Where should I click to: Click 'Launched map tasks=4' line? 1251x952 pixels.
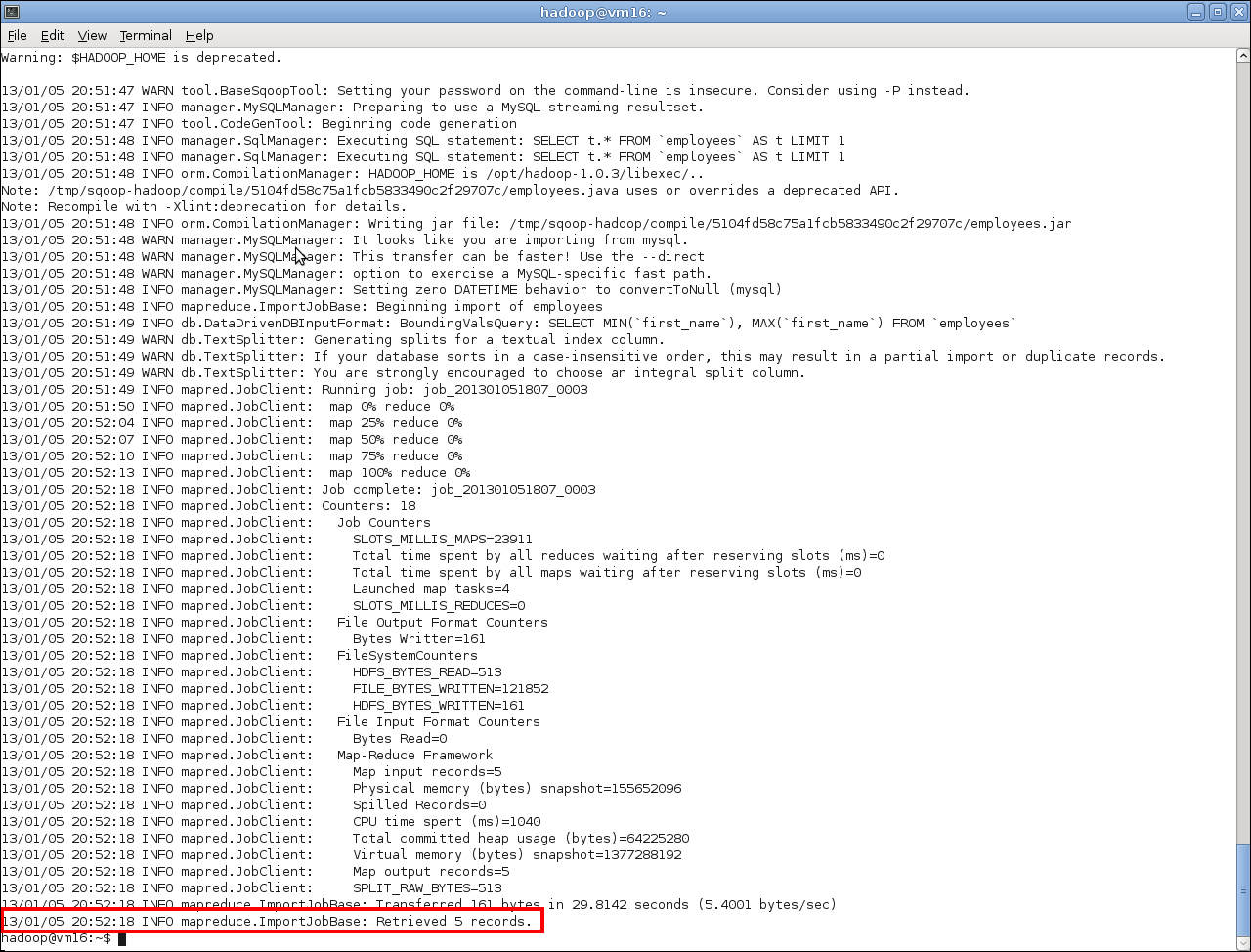click(255, 589)
